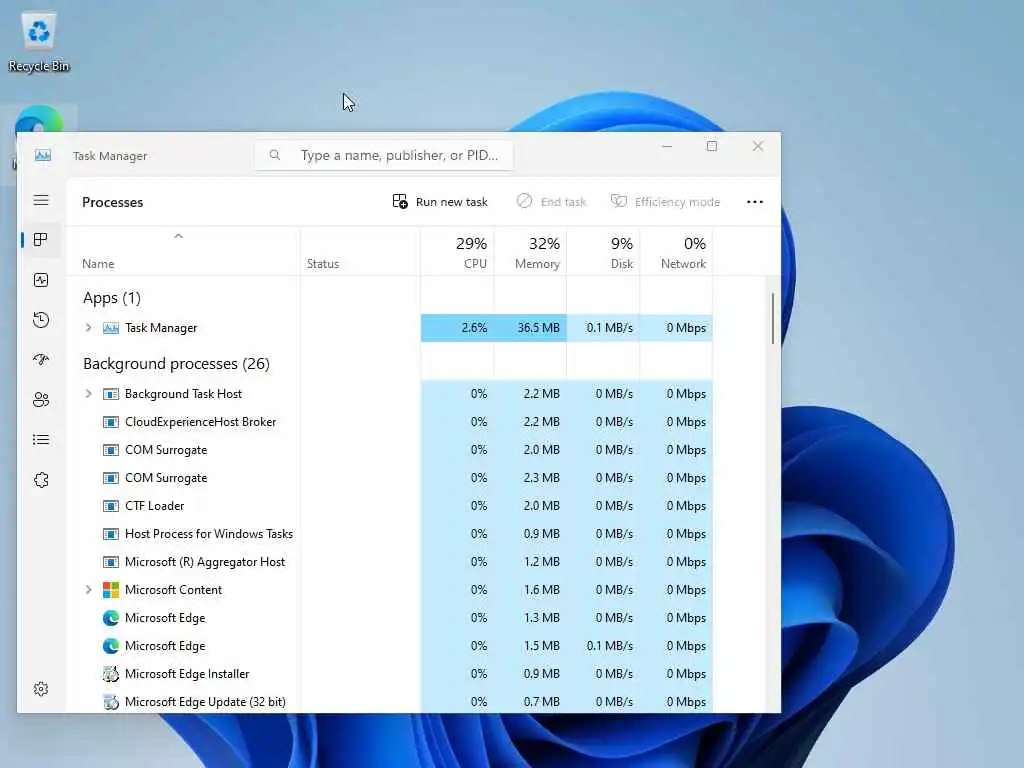Image resolution: width=1024 pixels, height=768 pixels.
Task: Select Host Process for Windows Tasks
Action: click(x=209, y=534)
